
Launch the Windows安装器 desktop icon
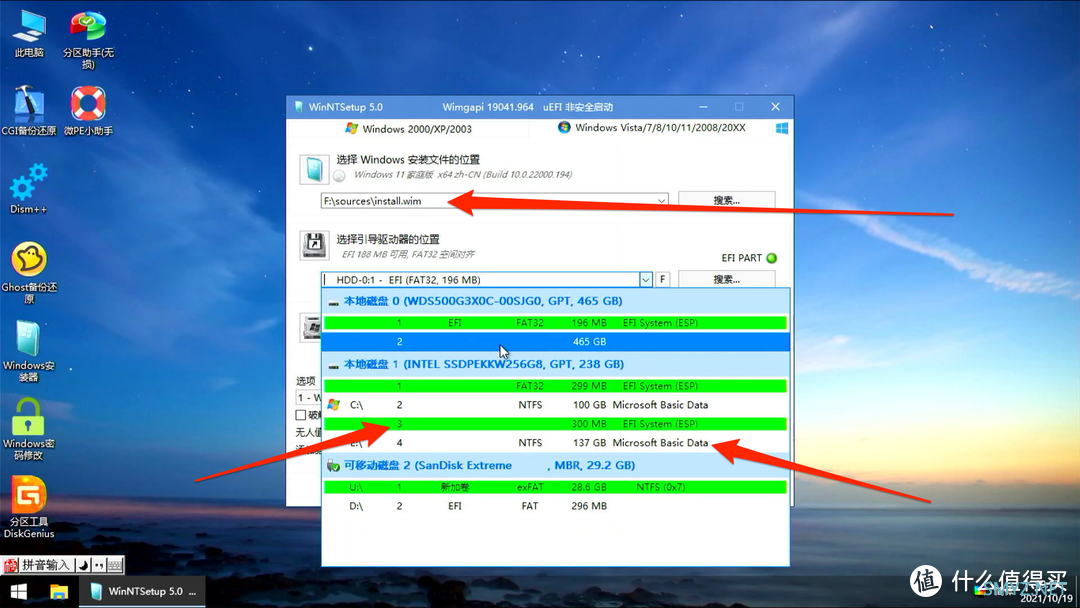click(29, 351)
